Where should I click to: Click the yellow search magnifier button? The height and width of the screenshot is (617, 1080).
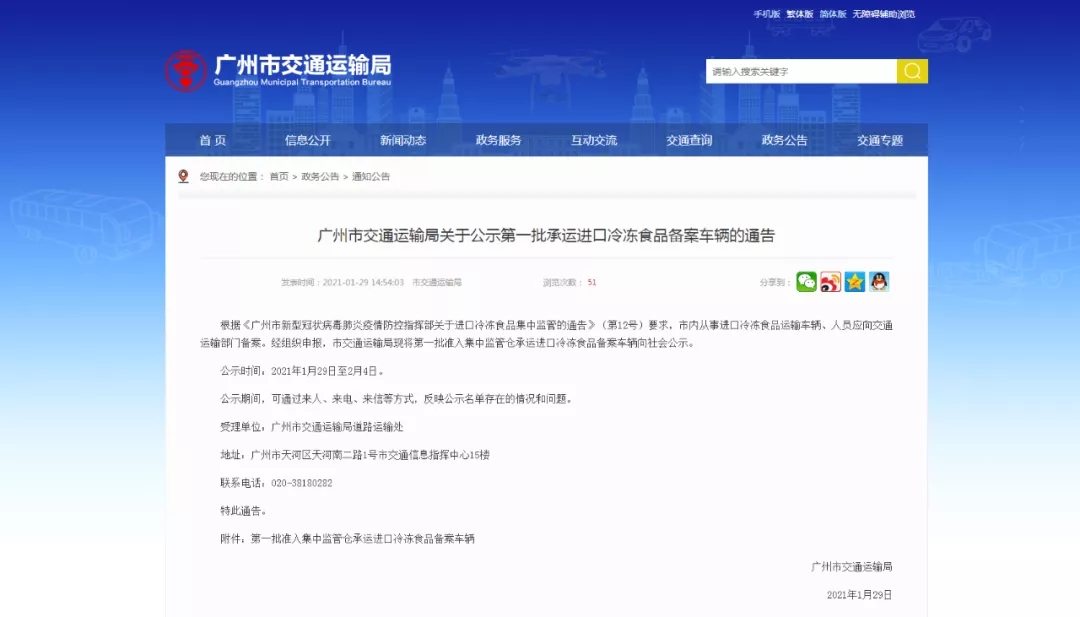pos(912,71)
